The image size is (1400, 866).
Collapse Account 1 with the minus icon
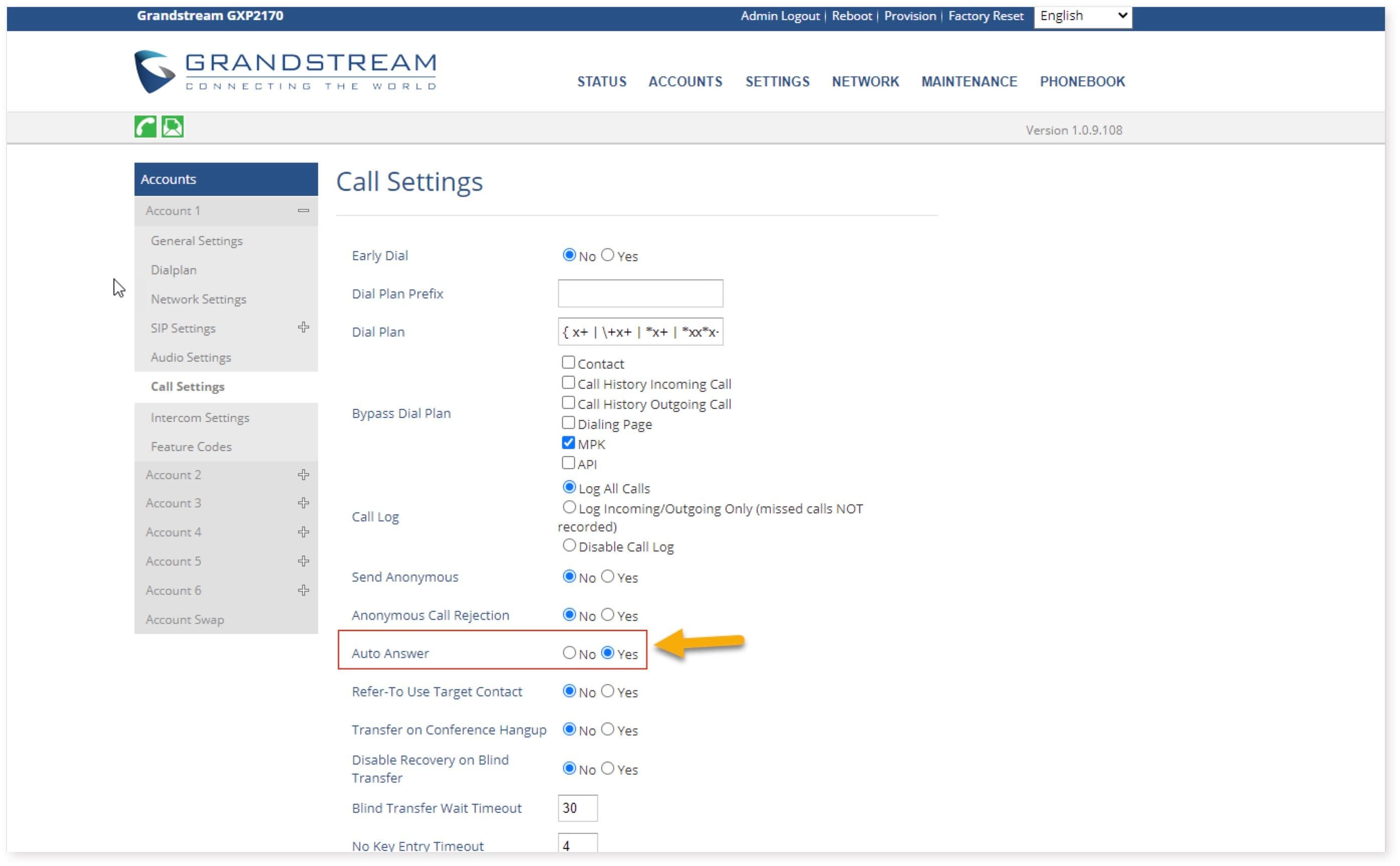[303, 211]
